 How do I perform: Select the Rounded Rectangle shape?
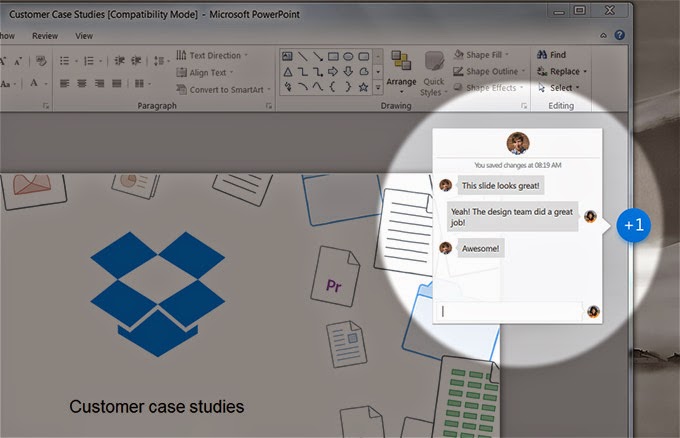[x=364, y=56]
